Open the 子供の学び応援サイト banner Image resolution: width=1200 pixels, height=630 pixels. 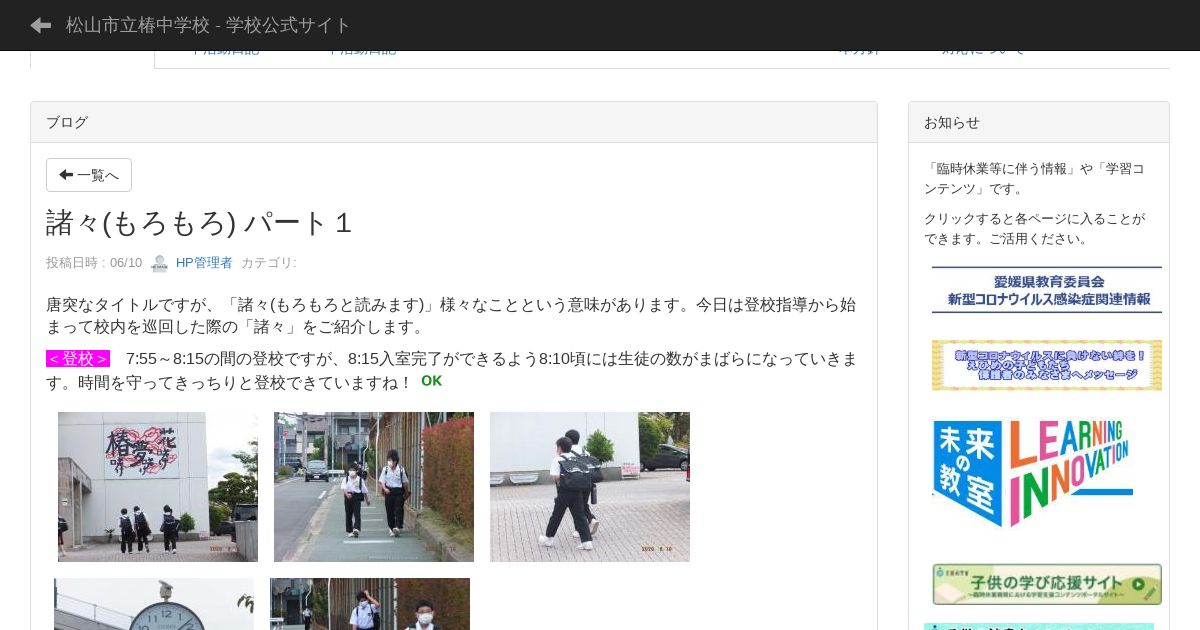coord(1047,584)
